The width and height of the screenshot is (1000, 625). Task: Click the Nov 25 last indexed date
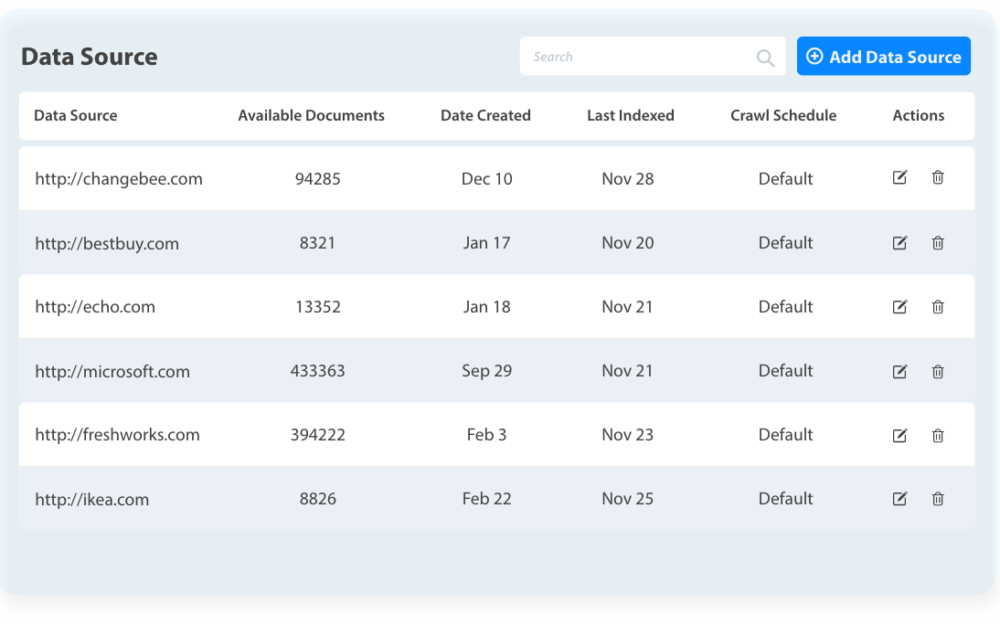coord(628,498)
